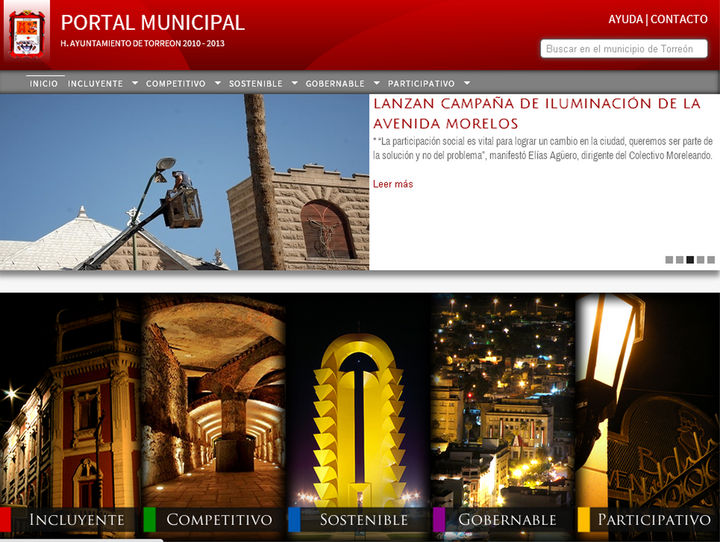Click the green square beside Competitivo banner
Screen dimensions: 720x542
coord(150,519)
